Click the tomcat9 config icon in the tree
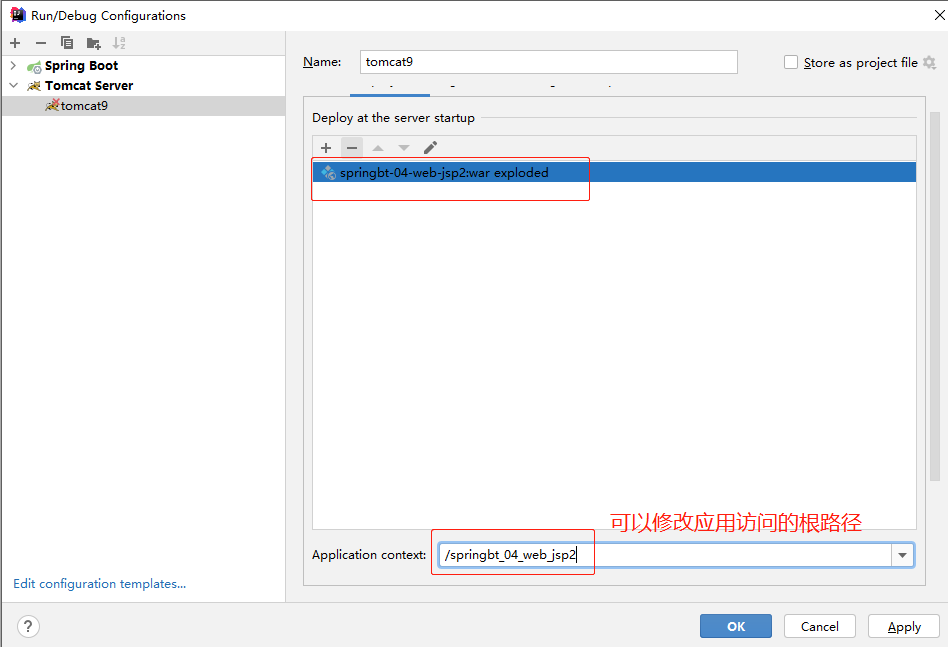The image size is (948, 647). (53, 105)
